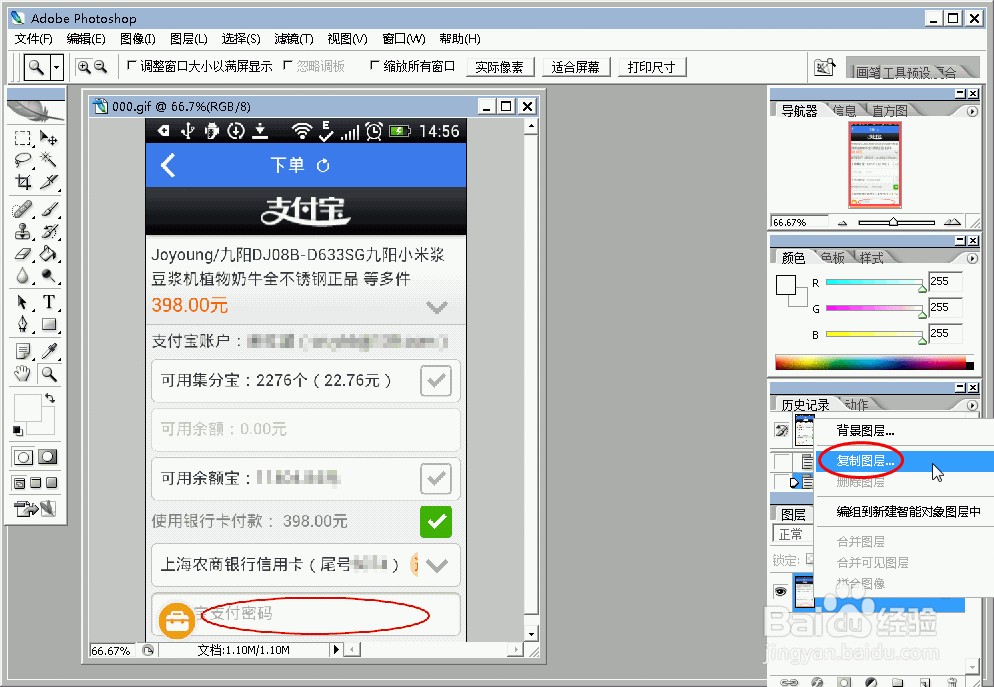
Task: Switch to full screen with menu bar
Action: pos(36,483)
